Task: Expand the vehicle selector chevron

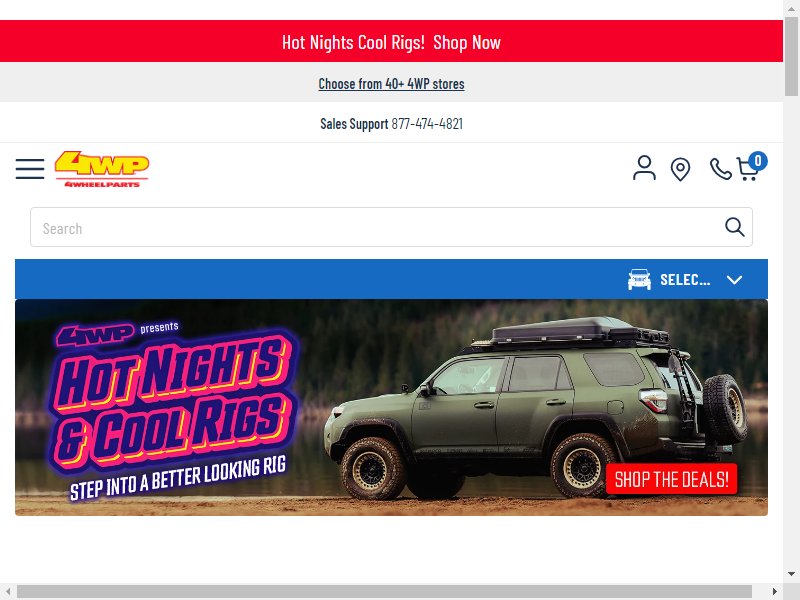Action: [x=734, y=280]
